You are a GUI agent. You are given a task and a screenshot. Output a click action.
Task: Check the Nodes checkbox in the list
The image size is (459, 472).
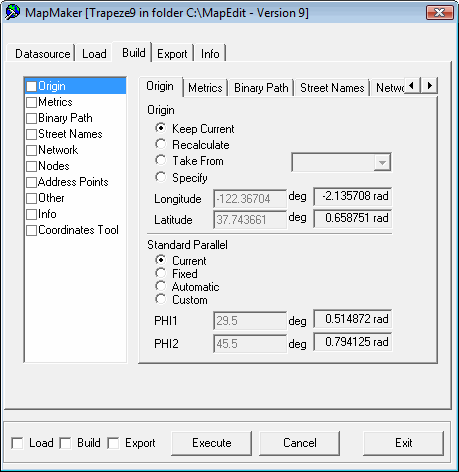click(x=31, y=166)
